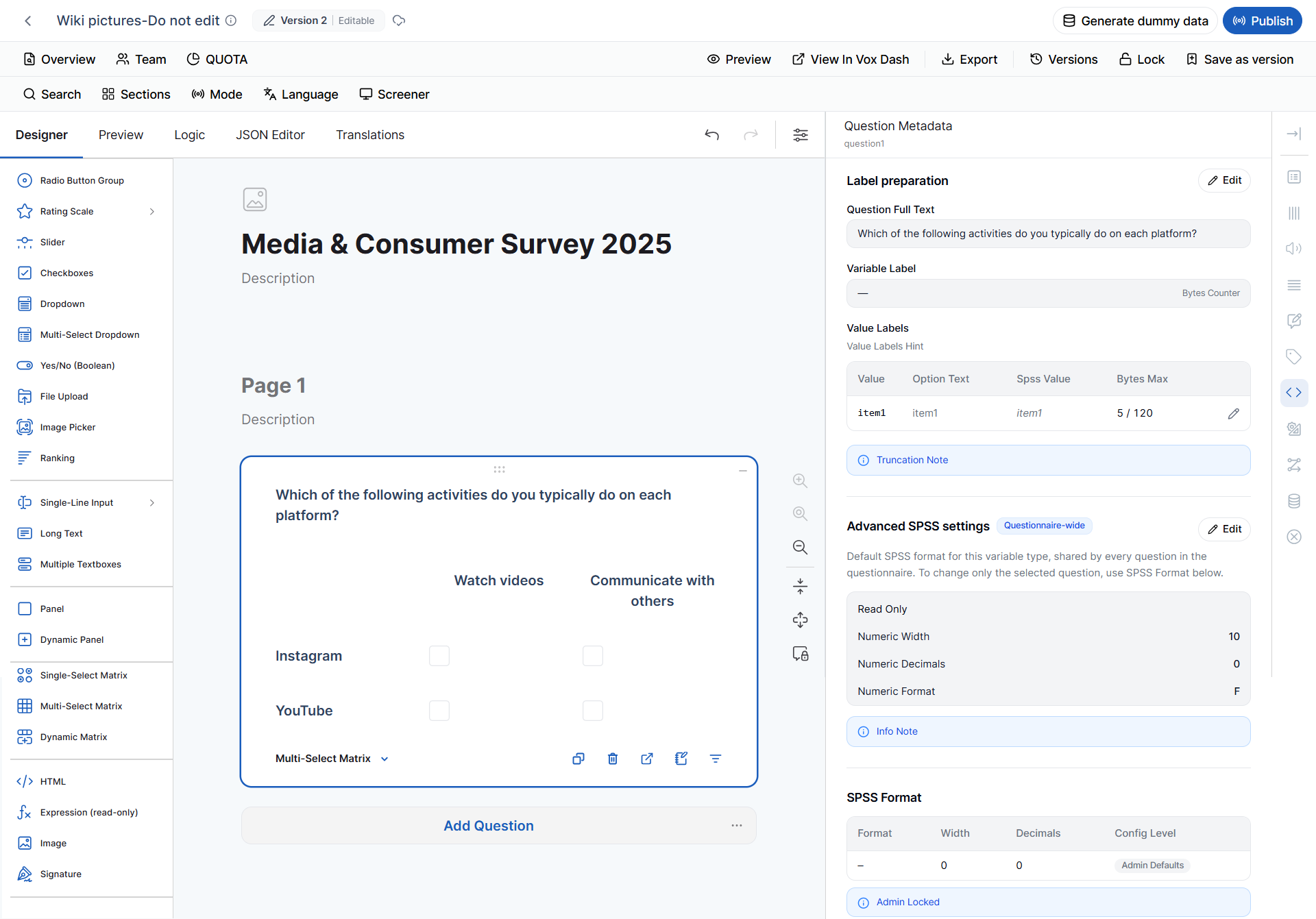Collapse the right panel arrow icon
The image size is (1316, 919).
click(1294, 134)
